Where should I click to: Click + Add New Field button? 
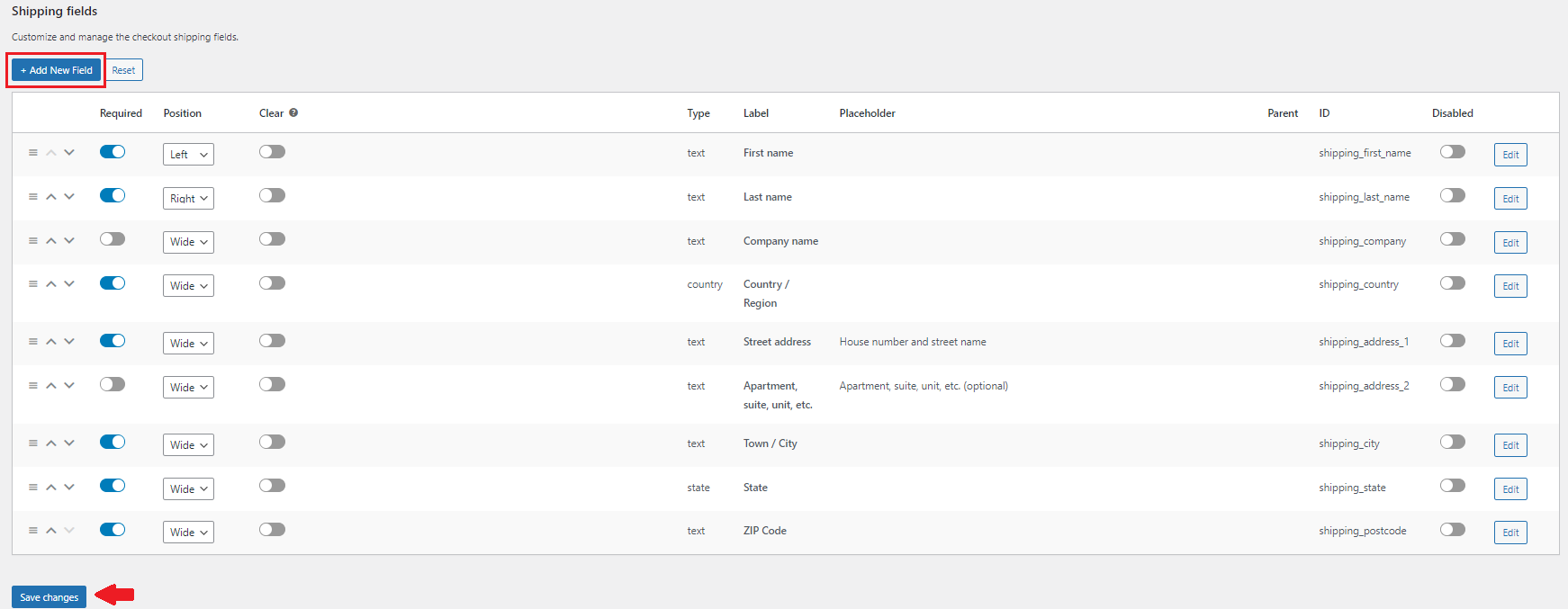pyautogui.click(x=56, y=70)
